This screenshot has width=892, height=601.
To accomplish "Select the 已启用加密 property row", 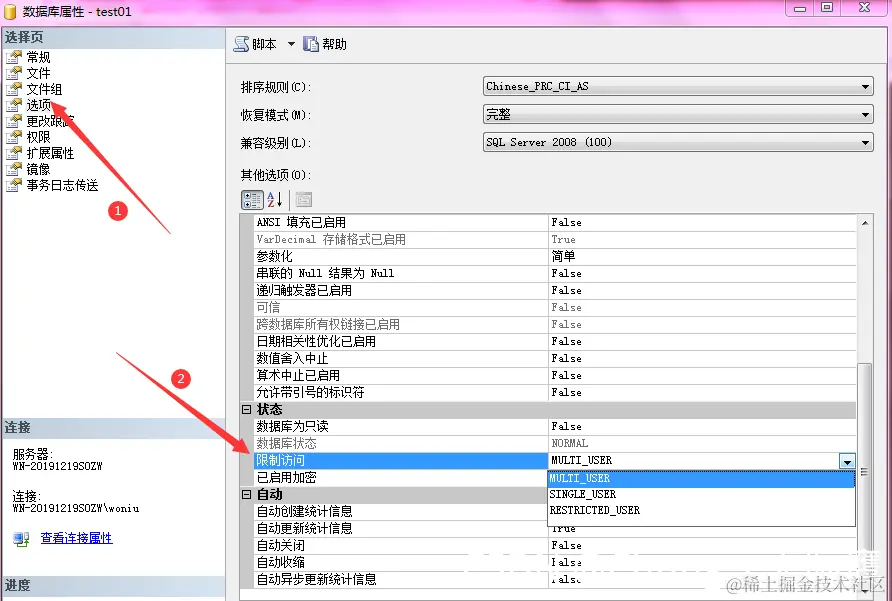I will (x=400, y=477).
